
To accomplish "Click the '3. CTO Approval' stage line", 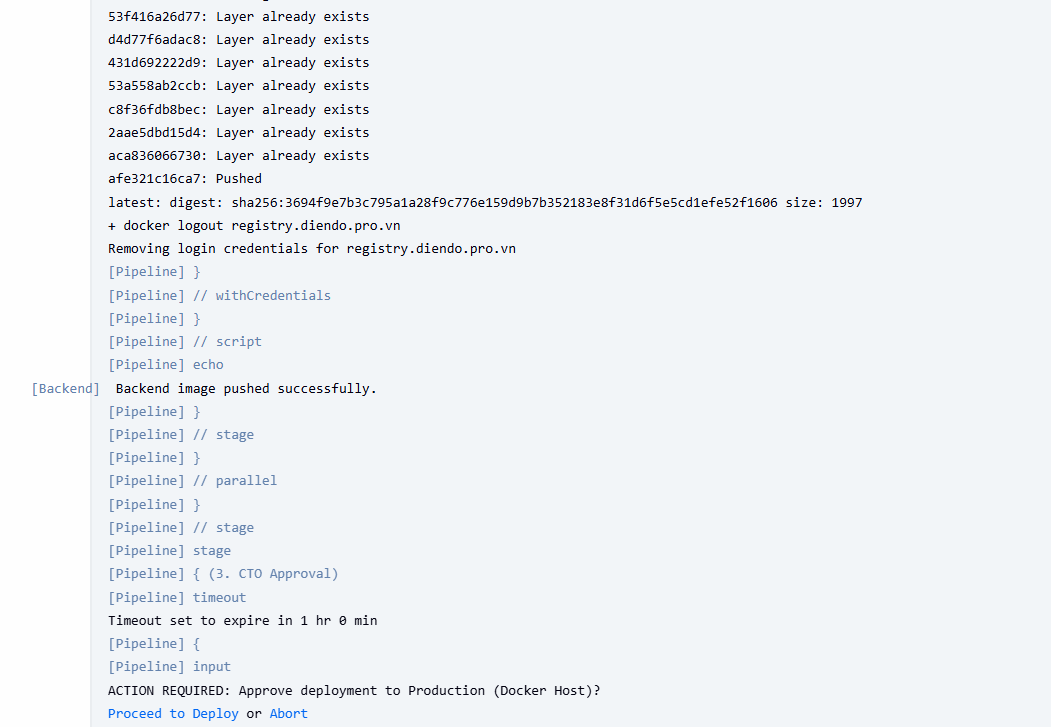I will 223,574.
